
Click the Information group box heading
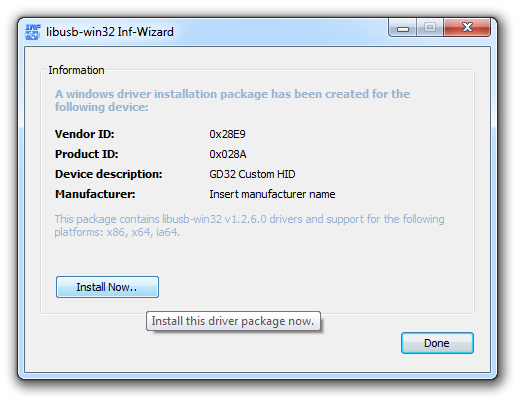[76, 70]
